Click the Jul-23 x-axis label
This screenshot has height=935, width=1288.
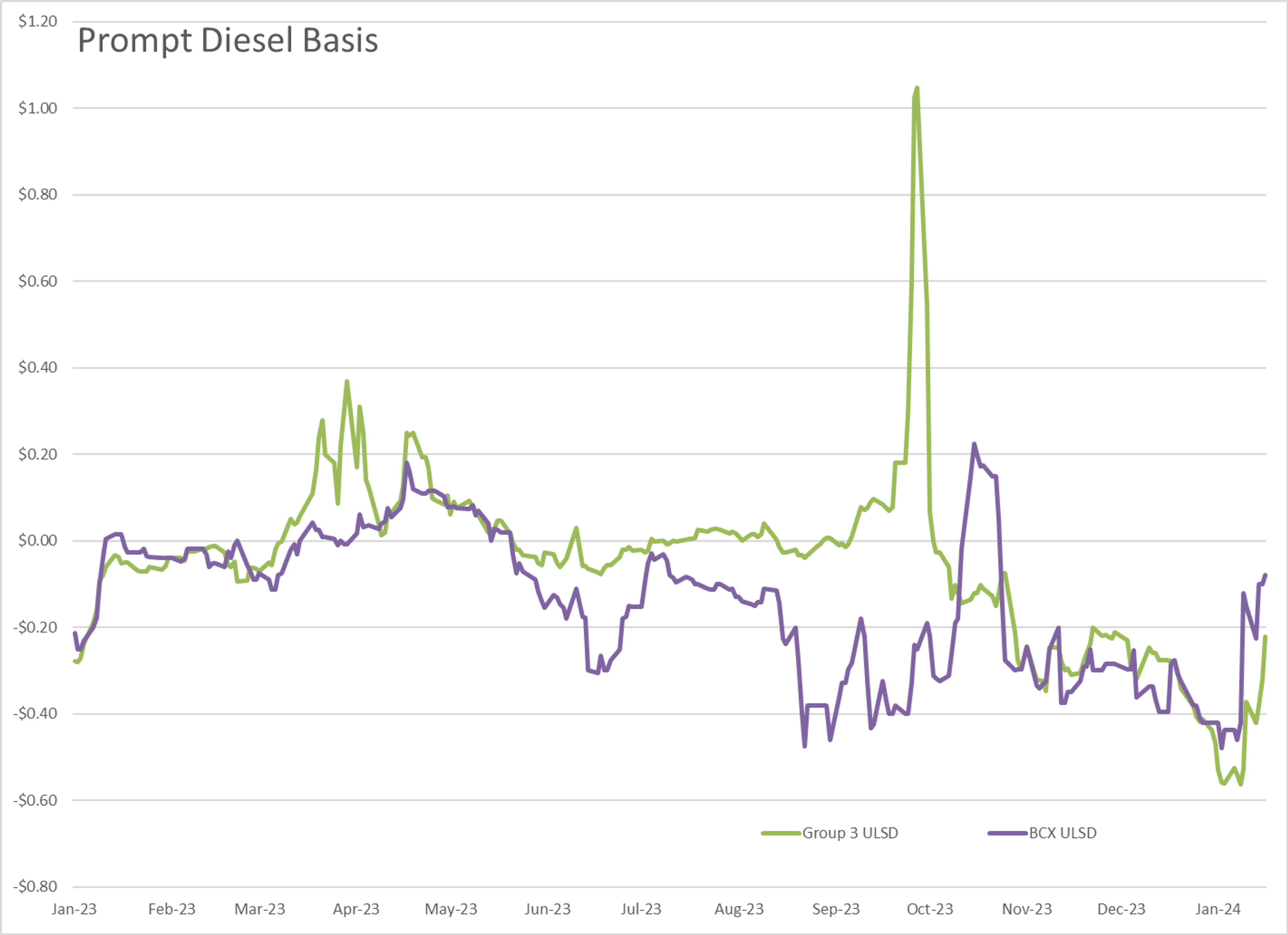(641, 909)
